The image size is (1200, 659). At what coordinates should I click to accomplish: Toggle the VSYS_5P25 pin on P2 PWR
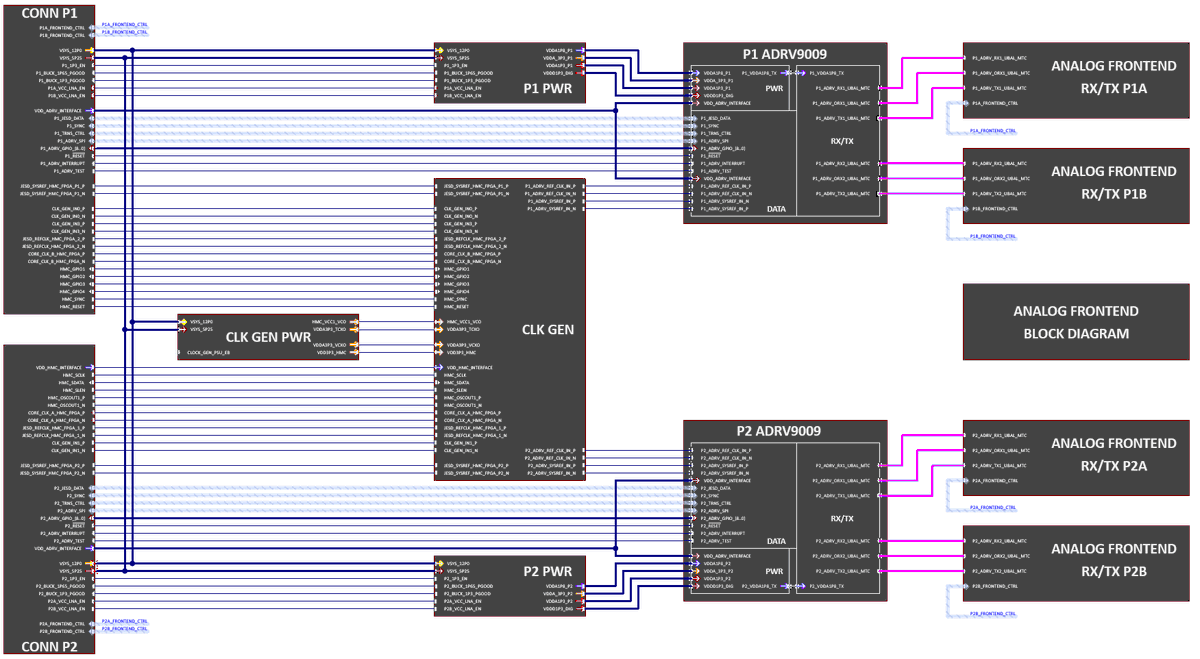tap(438, 570)
